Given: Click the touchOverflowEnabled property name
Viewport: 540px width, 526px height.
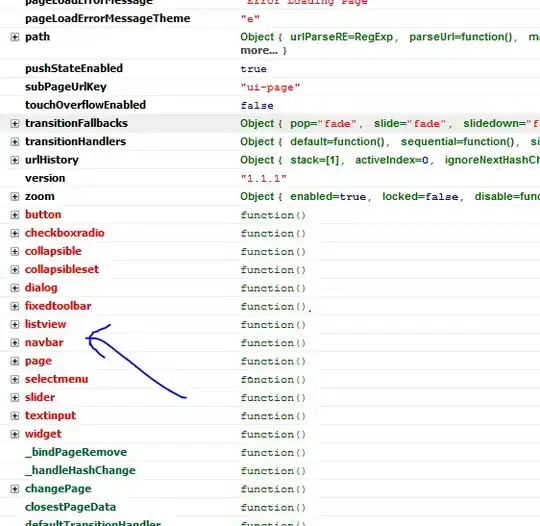Looking at the screenshot, I should pyautogui.click(x=85, y=105).
